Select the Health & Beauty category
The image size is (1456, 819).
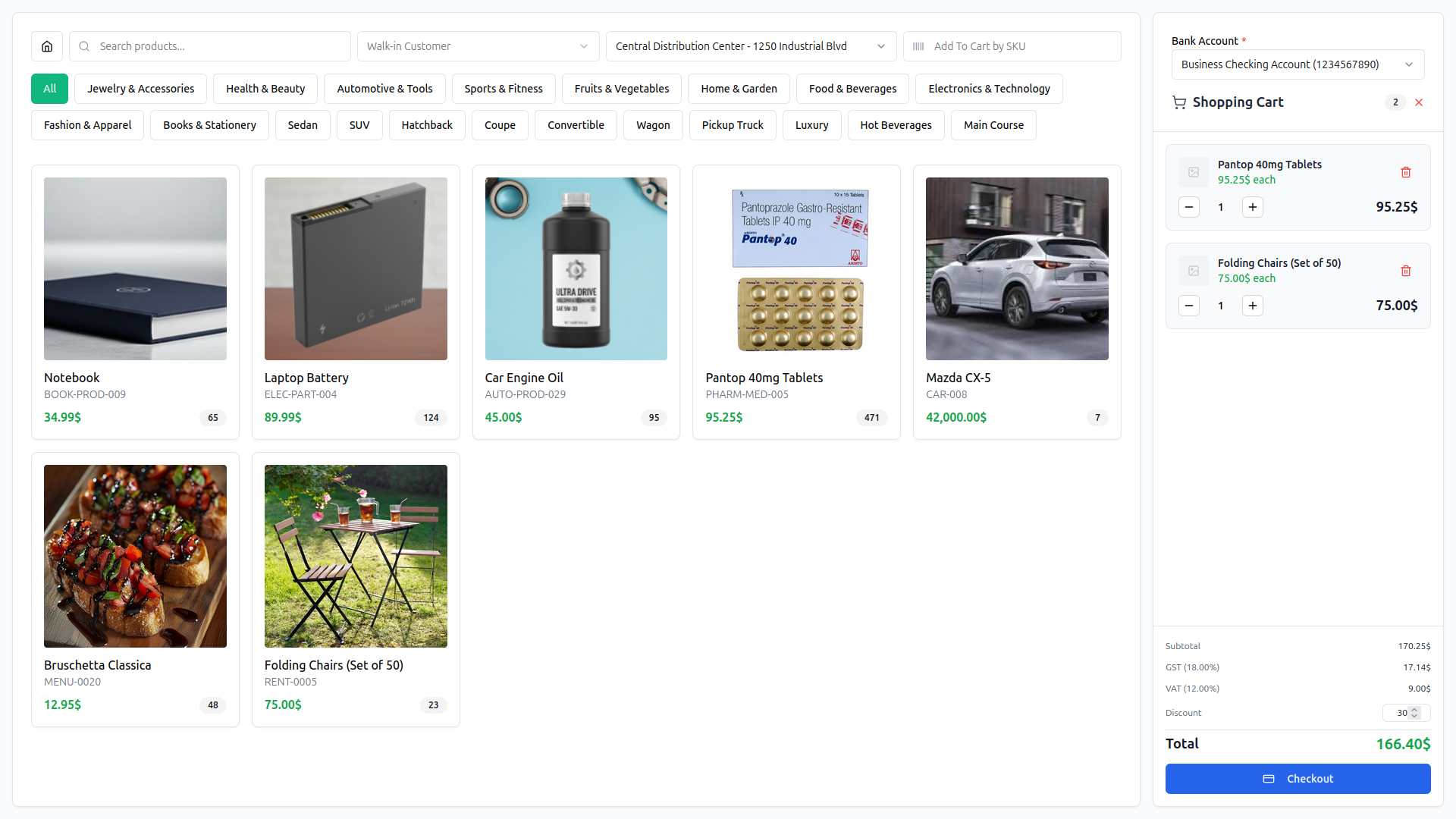pos(265,89)
